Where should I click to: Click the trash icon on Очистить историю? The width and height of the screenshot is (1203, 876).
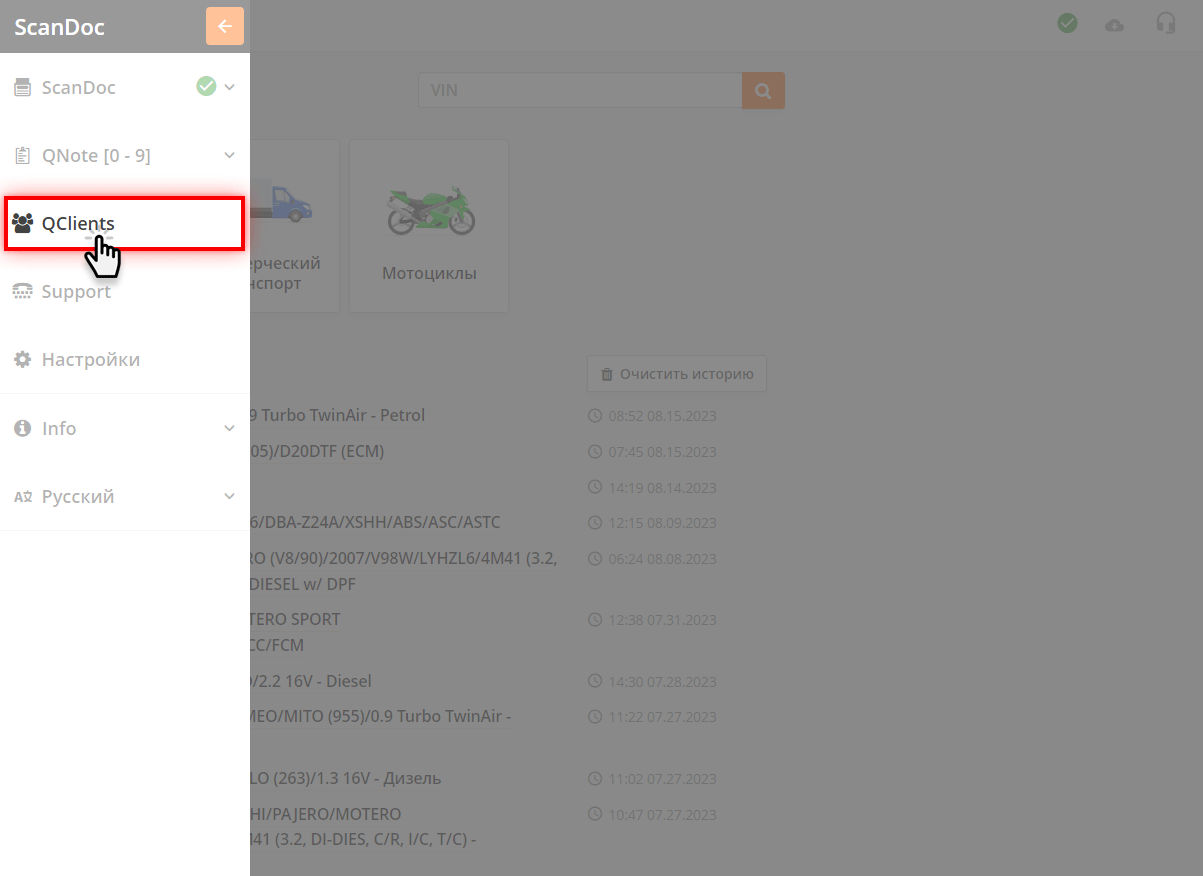point(607,374)
